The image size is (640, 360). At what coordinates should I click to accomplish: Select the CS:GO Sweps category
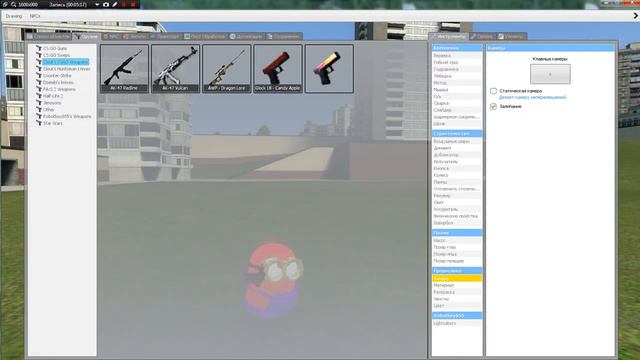[x=56, y=55]
